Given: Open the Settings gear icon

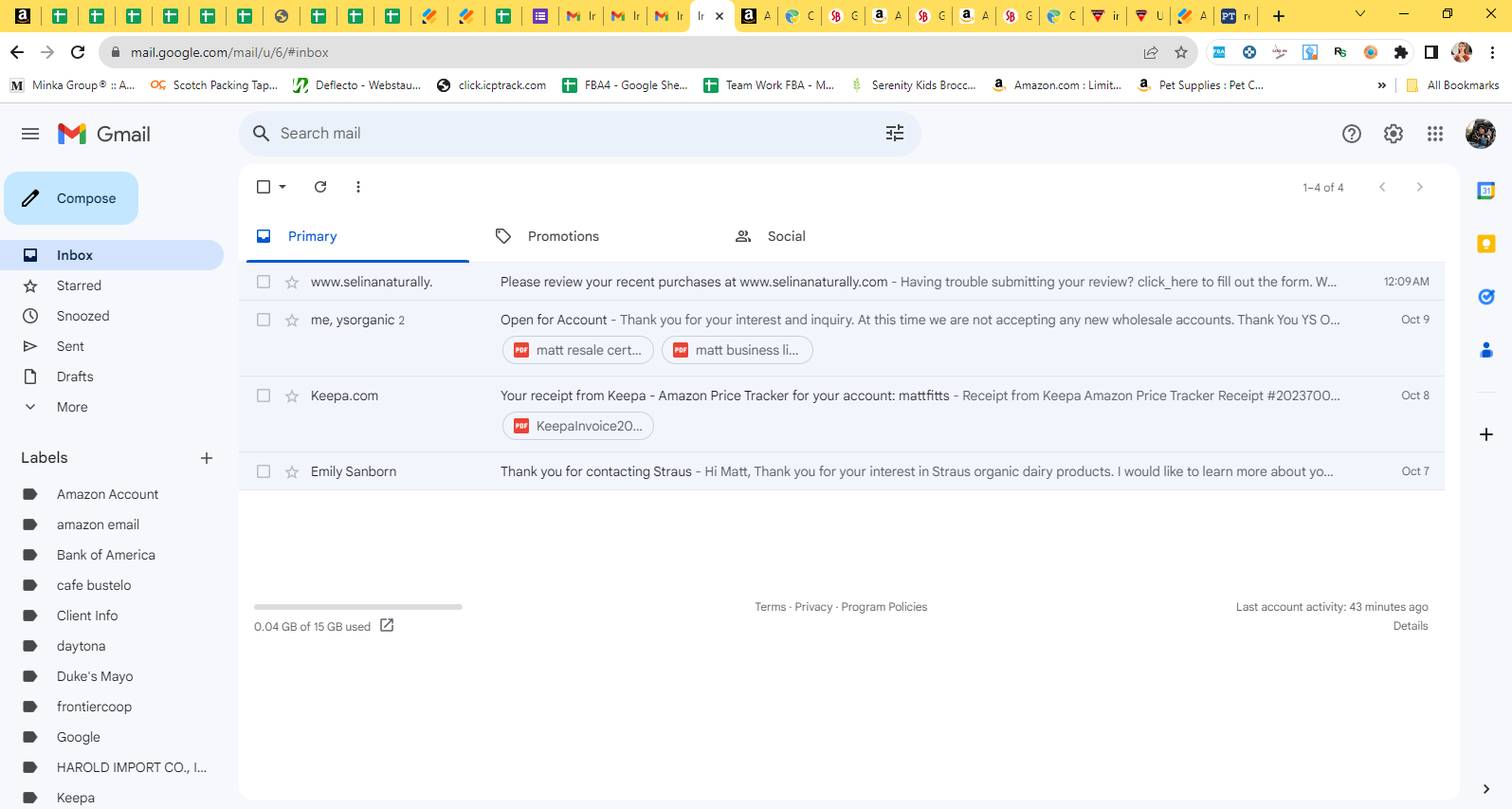Looking at the screenshot, I should [1394, 134].
